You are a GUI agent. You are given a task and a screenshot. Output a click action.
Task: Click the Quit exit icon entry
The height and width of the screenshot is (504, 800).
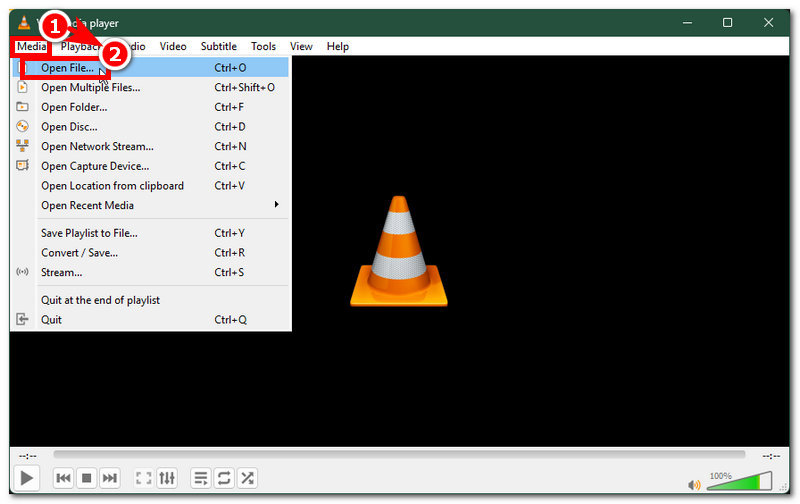(51, 320)
